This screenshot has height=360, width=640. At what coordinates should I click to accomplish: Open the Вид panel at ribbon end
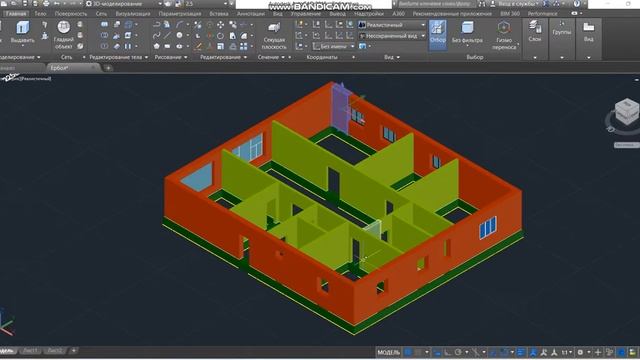pyautogui.click(x=588, y=27)
